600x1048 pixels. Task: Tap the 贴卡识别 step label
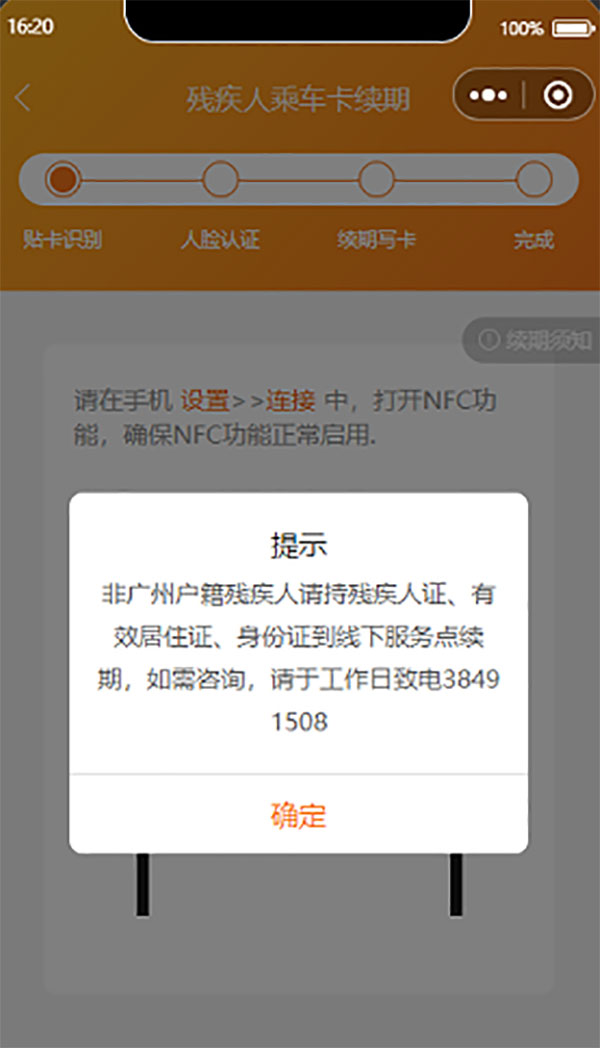pyautogui.click(x=63, y=239)
